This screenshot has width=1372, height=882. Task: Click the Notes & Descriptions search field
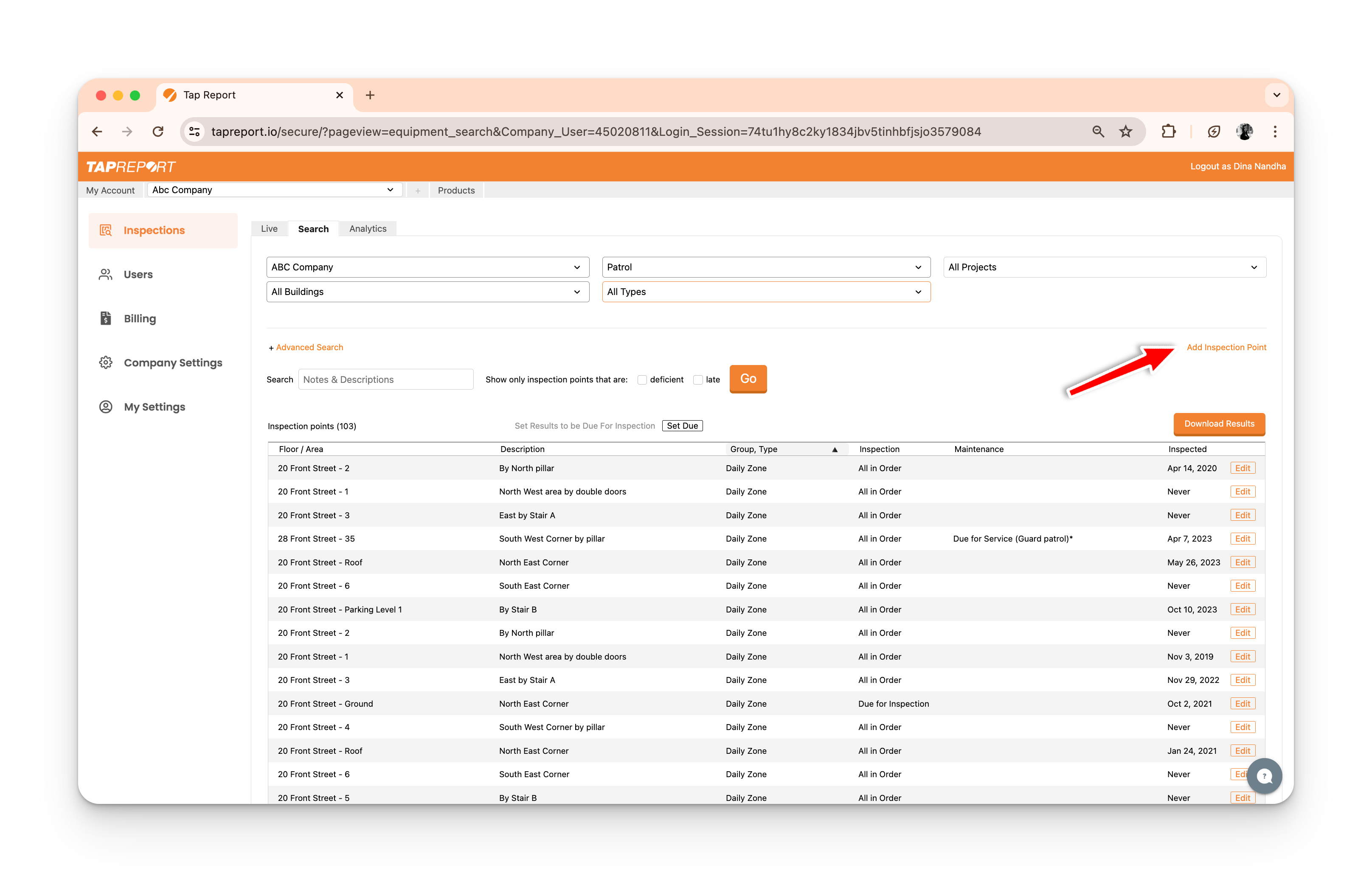(x=385, y=380)
